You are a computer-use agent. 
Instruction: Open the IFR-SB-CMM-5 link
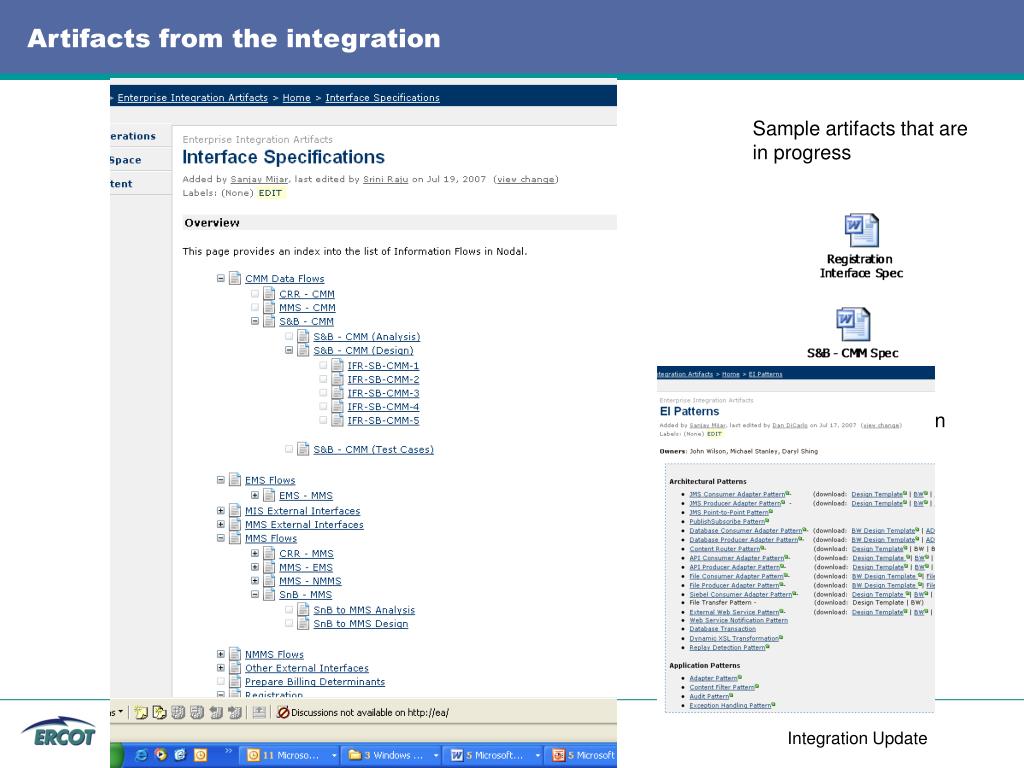(383, 421)
